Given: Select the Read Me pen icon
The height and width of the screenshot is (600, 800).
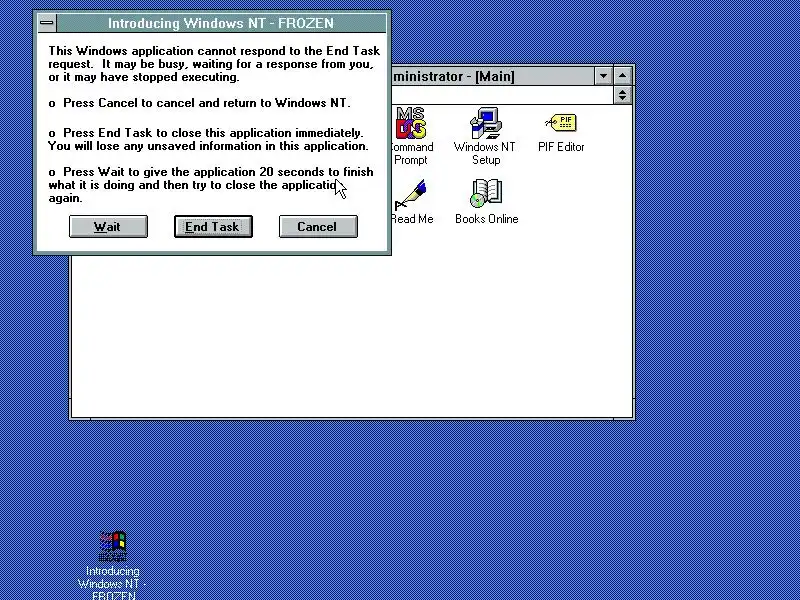Looking at the screenshot, I should tap(411, 194).
